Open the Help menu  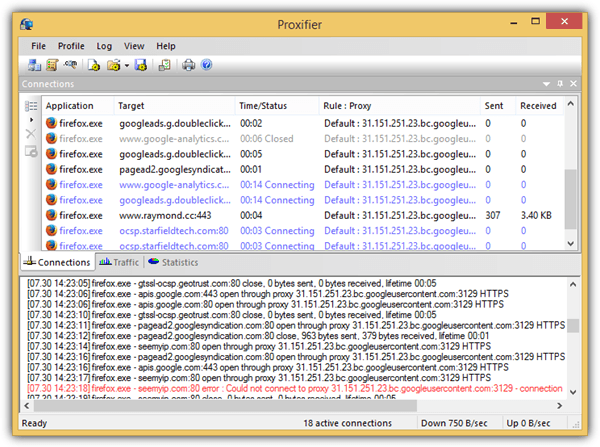pyautogui.click(x=166, y=46)
